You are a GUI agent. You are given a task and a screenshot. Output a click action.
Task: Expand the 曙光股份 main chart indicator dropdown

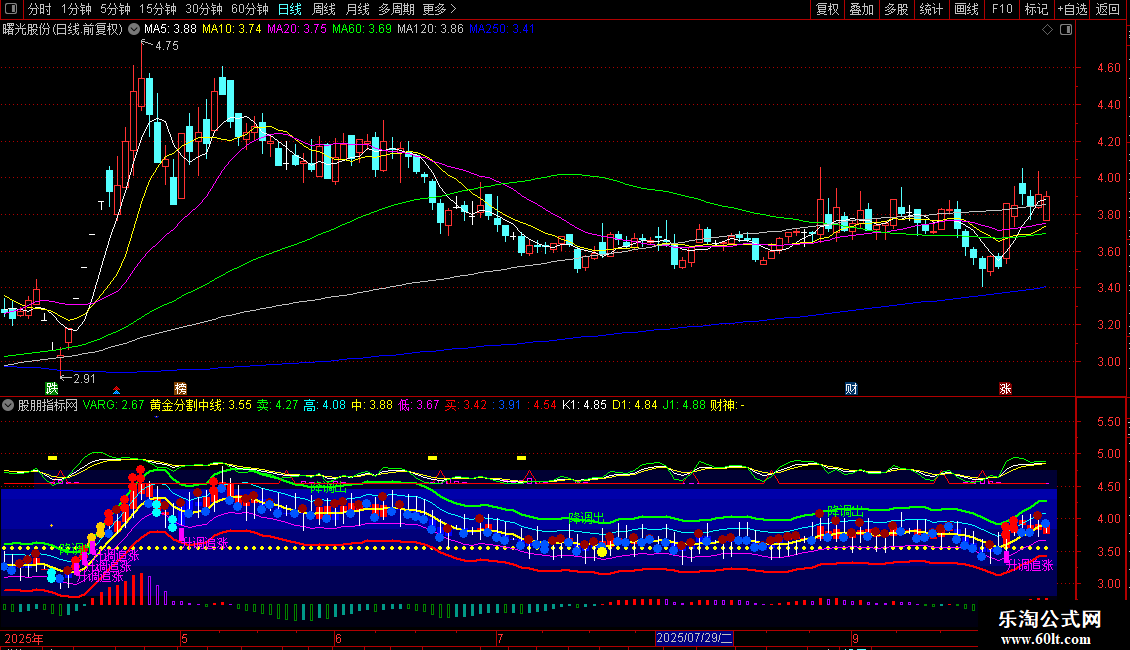[x=134, y=29]
